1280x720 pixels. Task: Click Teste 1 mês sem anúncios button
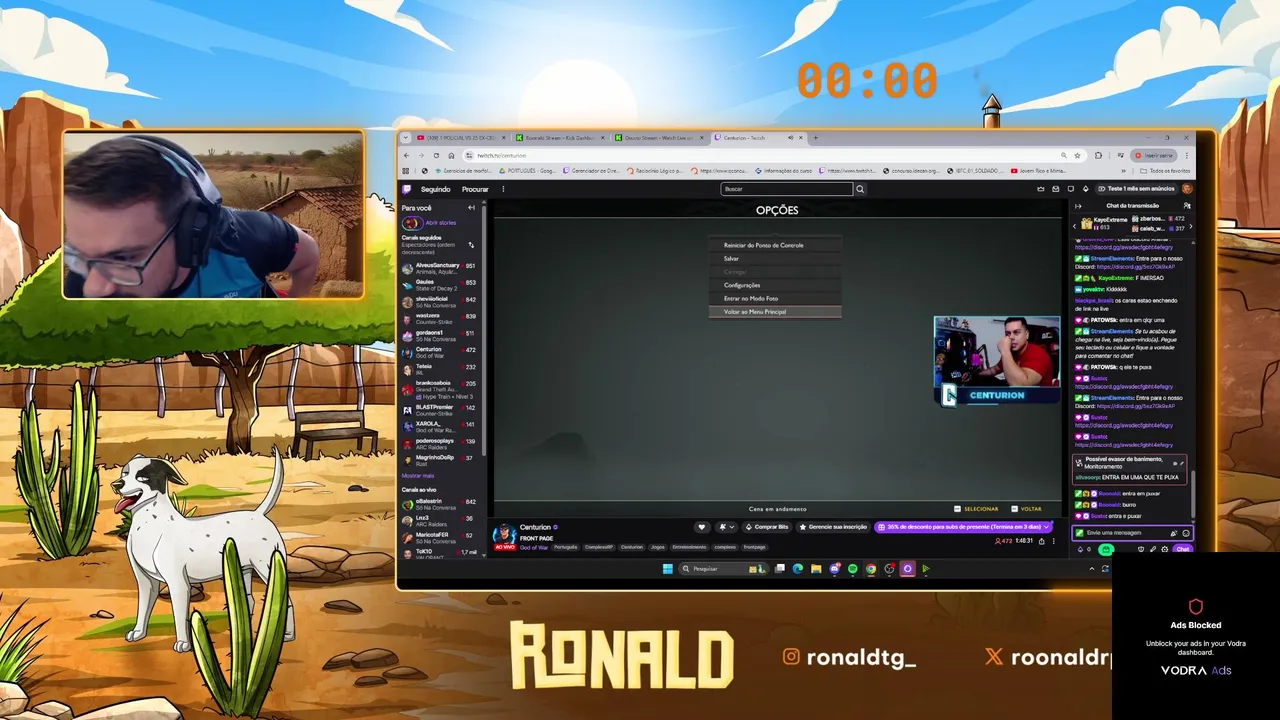[1136, 189]
